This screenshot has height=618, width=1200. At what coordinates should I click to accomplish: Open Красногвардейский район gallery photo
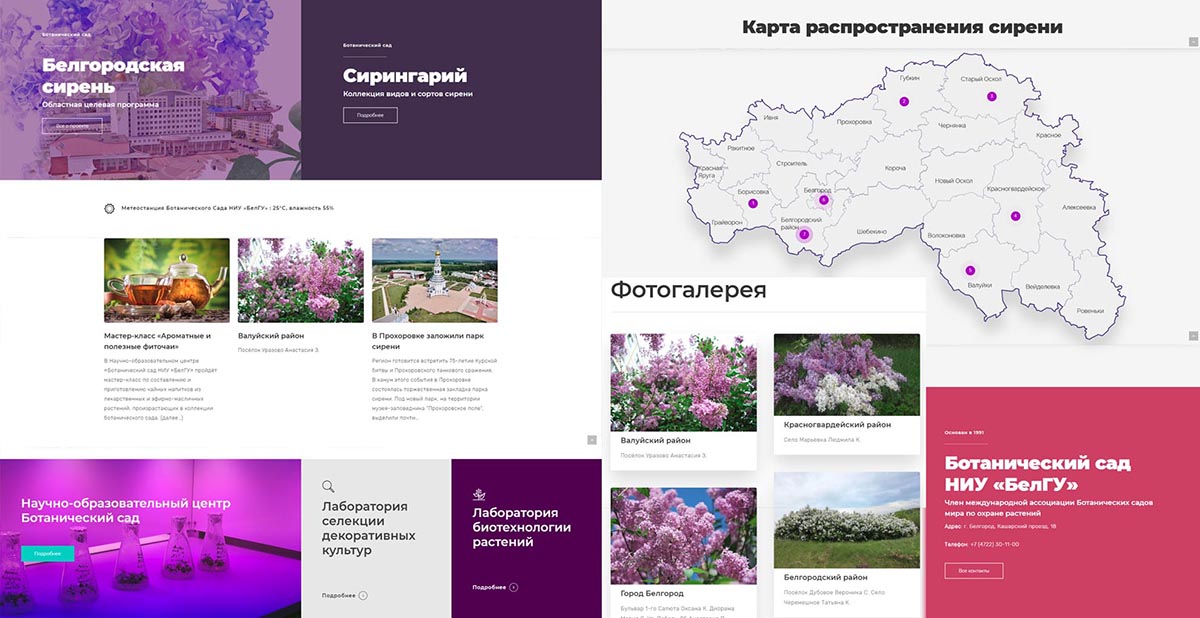[x=846, y=374]
